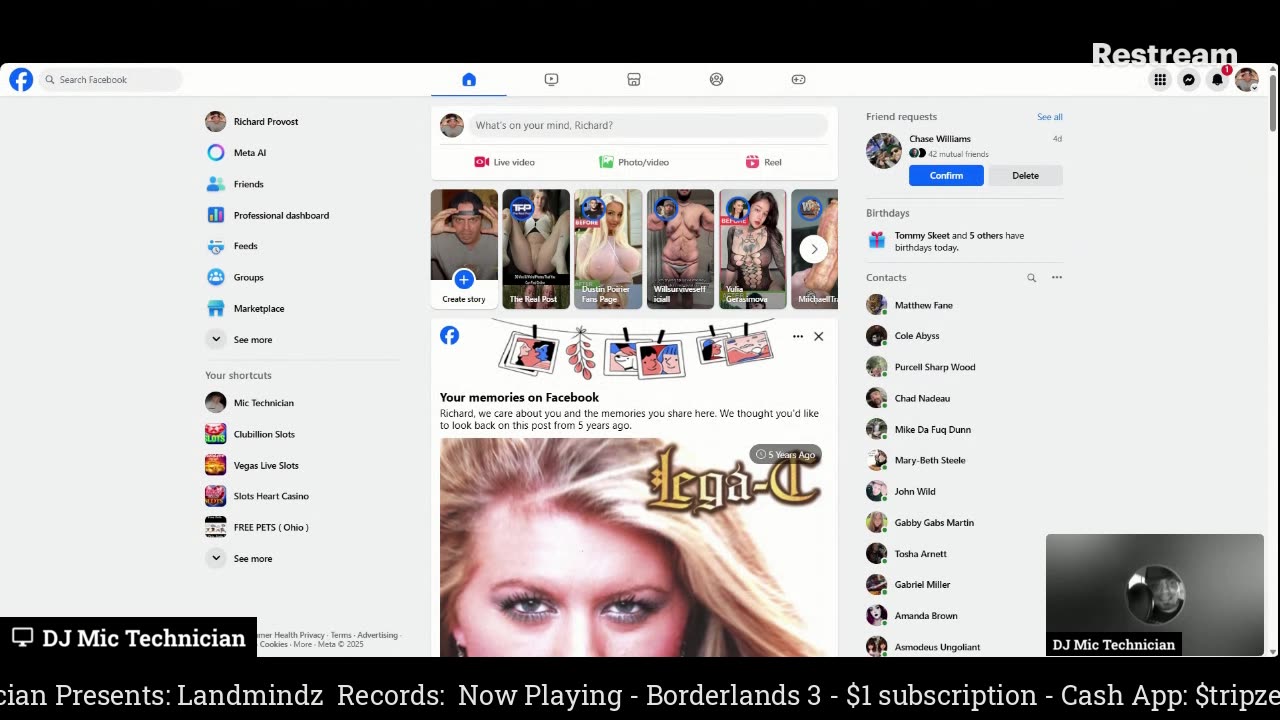
Task: Click Create story card
Action: coord(464,249)
